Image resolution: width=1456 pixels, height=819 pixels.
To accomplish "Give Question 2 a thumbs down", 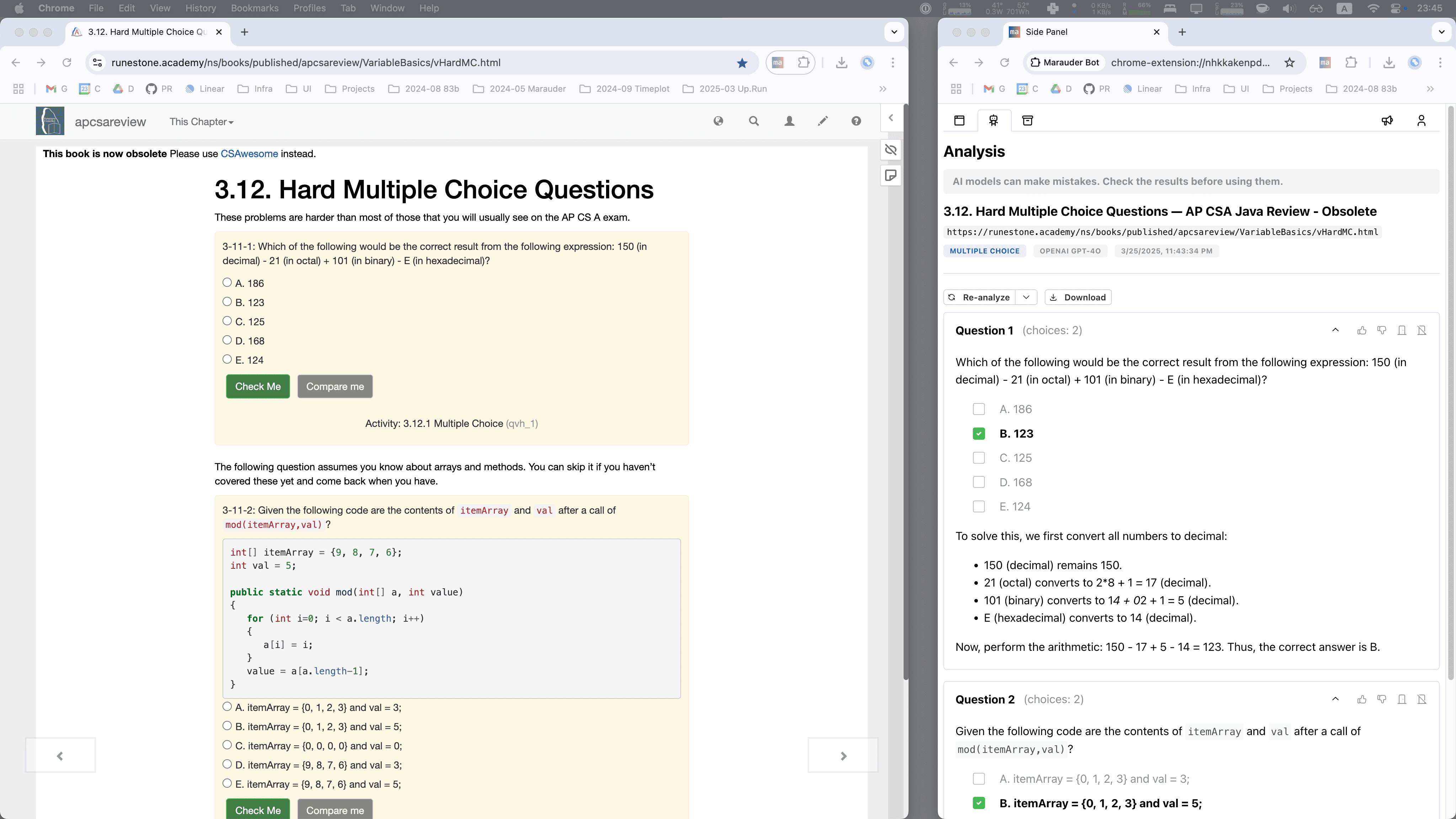I will 1382,699.
